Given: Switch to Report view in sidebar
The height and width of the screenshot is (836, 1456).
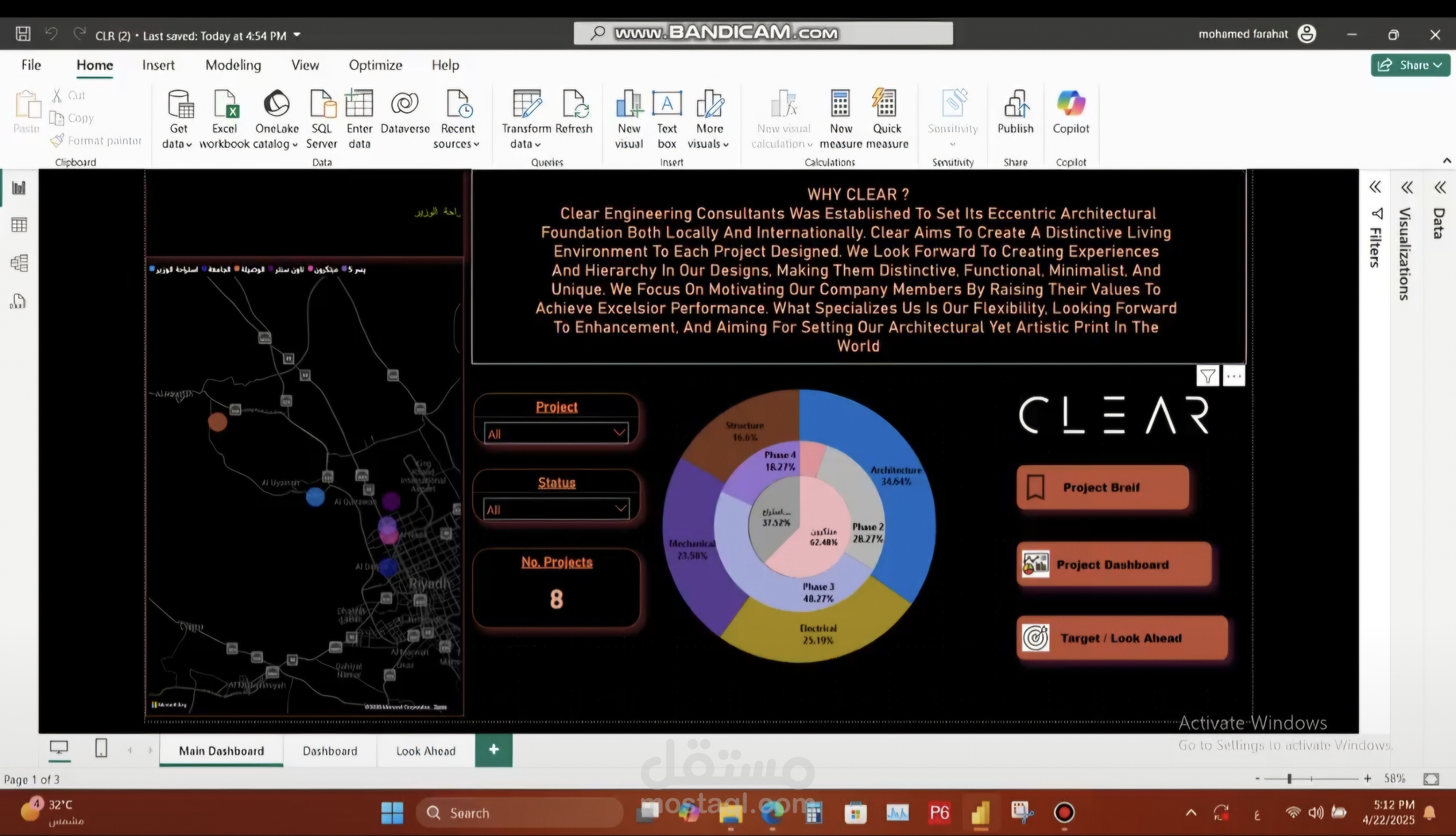Looking at the screenshot, I should pyautogui.click(x=19, y=188).
